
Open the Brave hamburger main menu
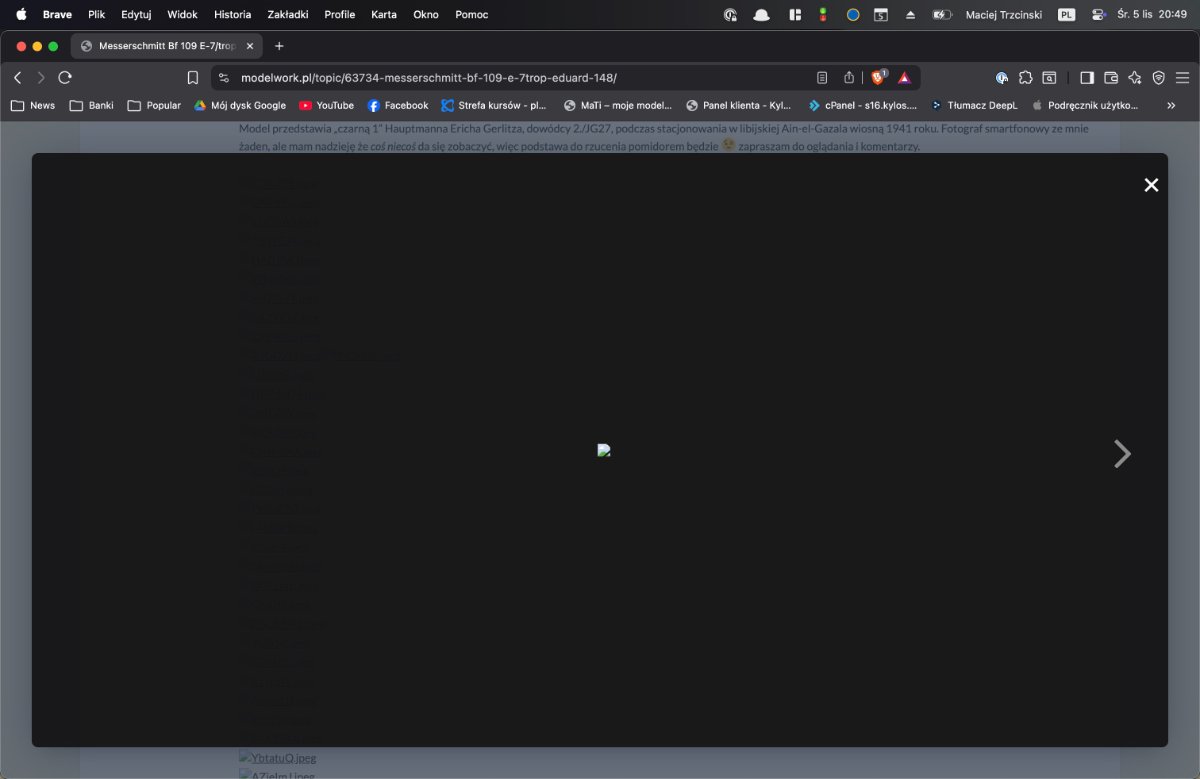click(1182, 77)
